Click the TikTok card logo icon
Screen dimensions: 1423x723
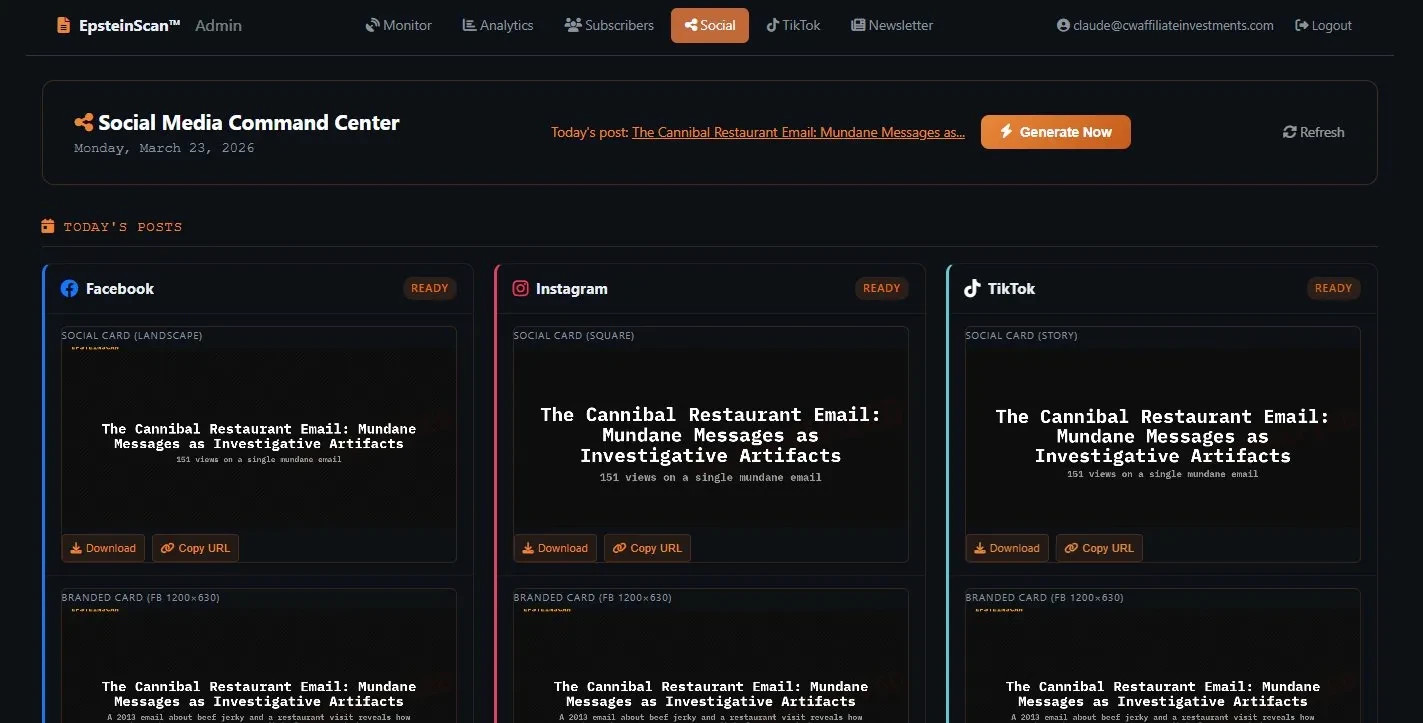click(972, 288)
